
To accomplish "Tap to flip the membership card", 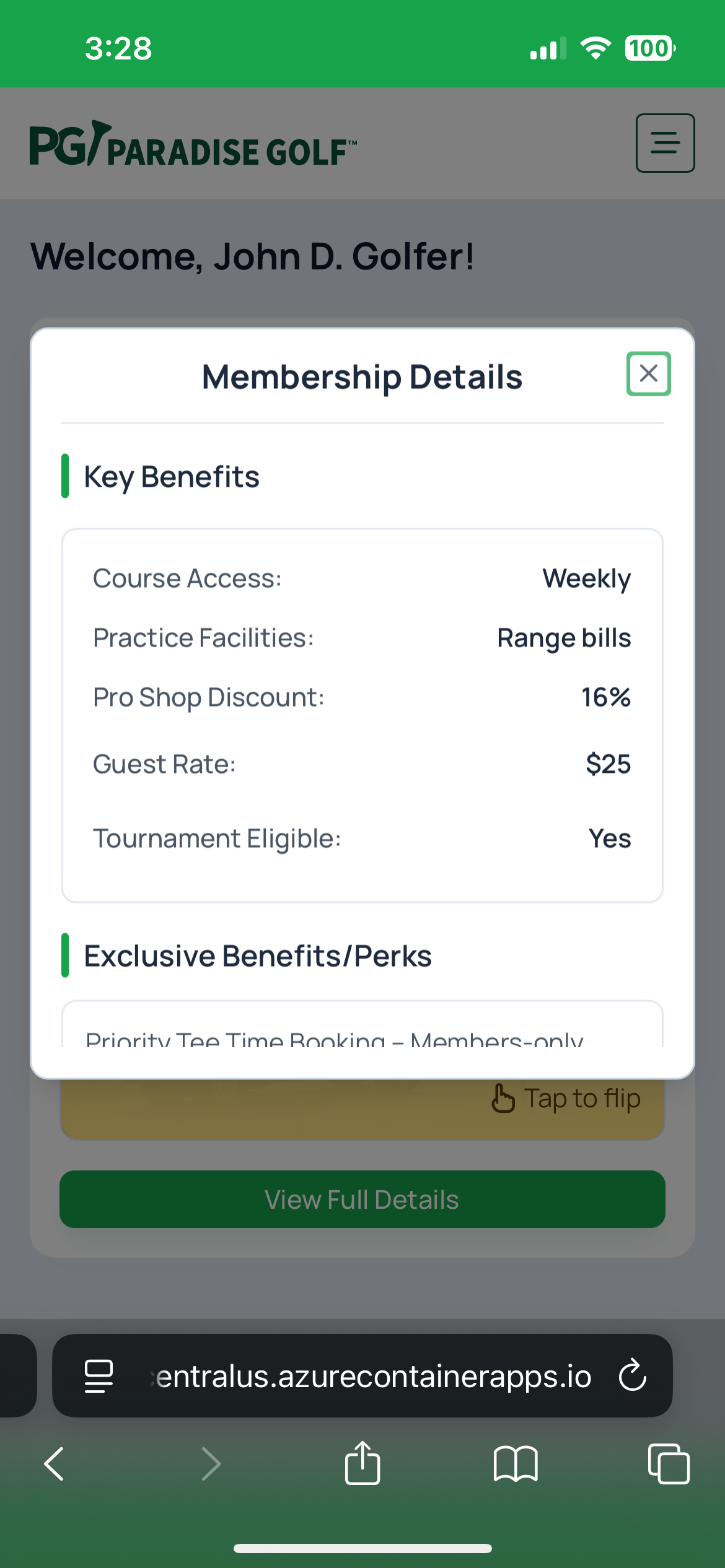I will (x=566, y=1099).
